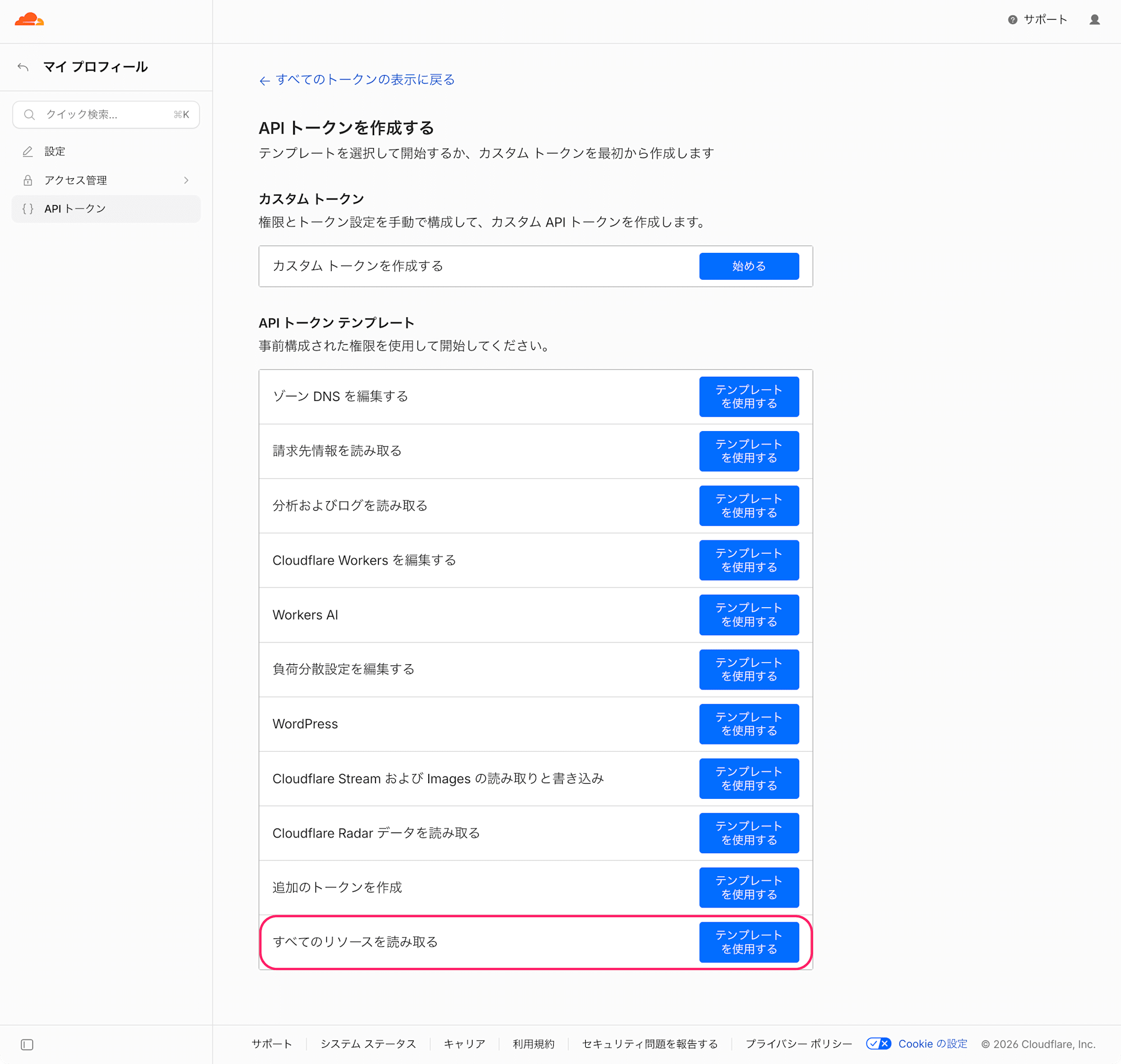Open プライバシー ポリシー footer link

coord(798,1044)
